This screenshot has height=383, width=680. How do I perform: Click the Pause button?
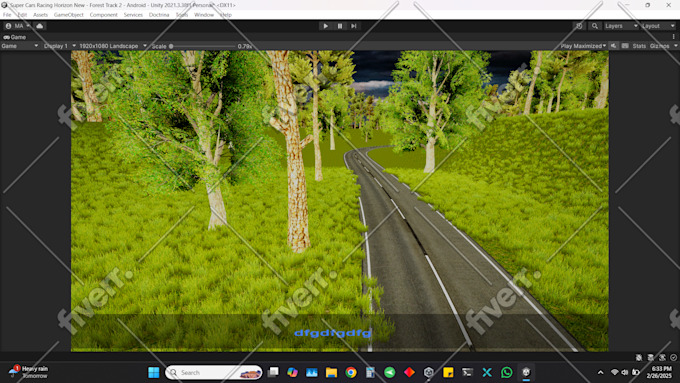[x=340, y=26]
